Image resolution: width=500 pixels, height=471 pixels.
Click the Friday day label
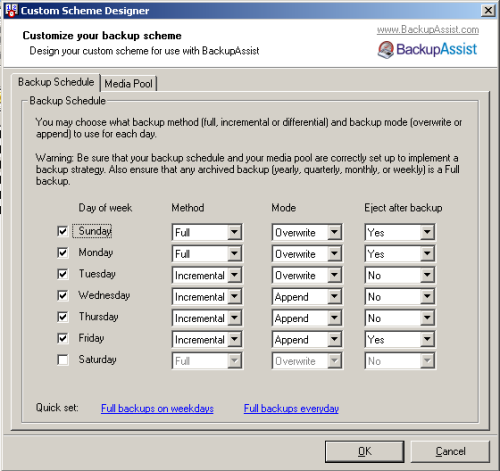click(x=91, y=338)
